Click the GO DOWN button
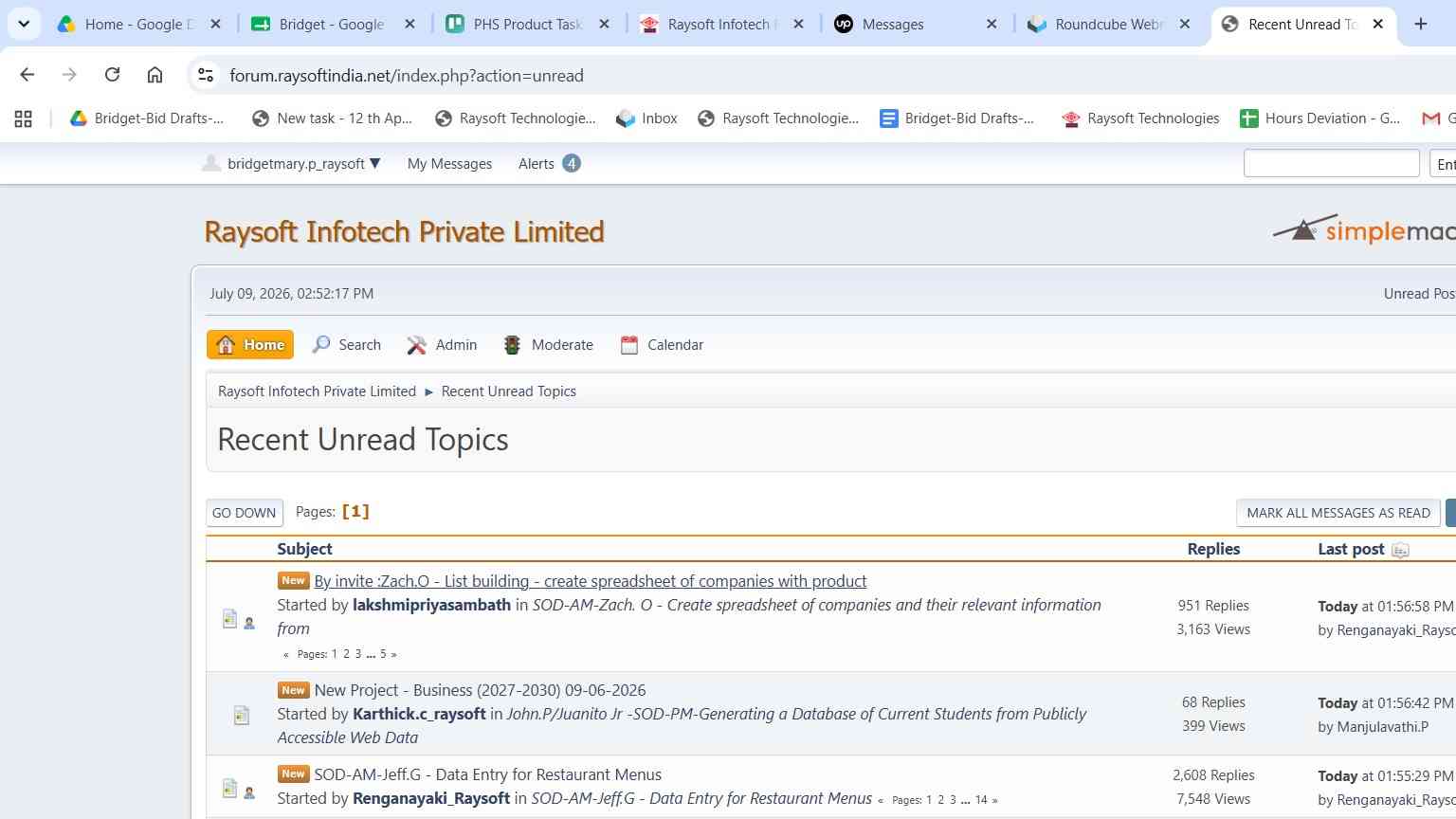 point(245,513)
